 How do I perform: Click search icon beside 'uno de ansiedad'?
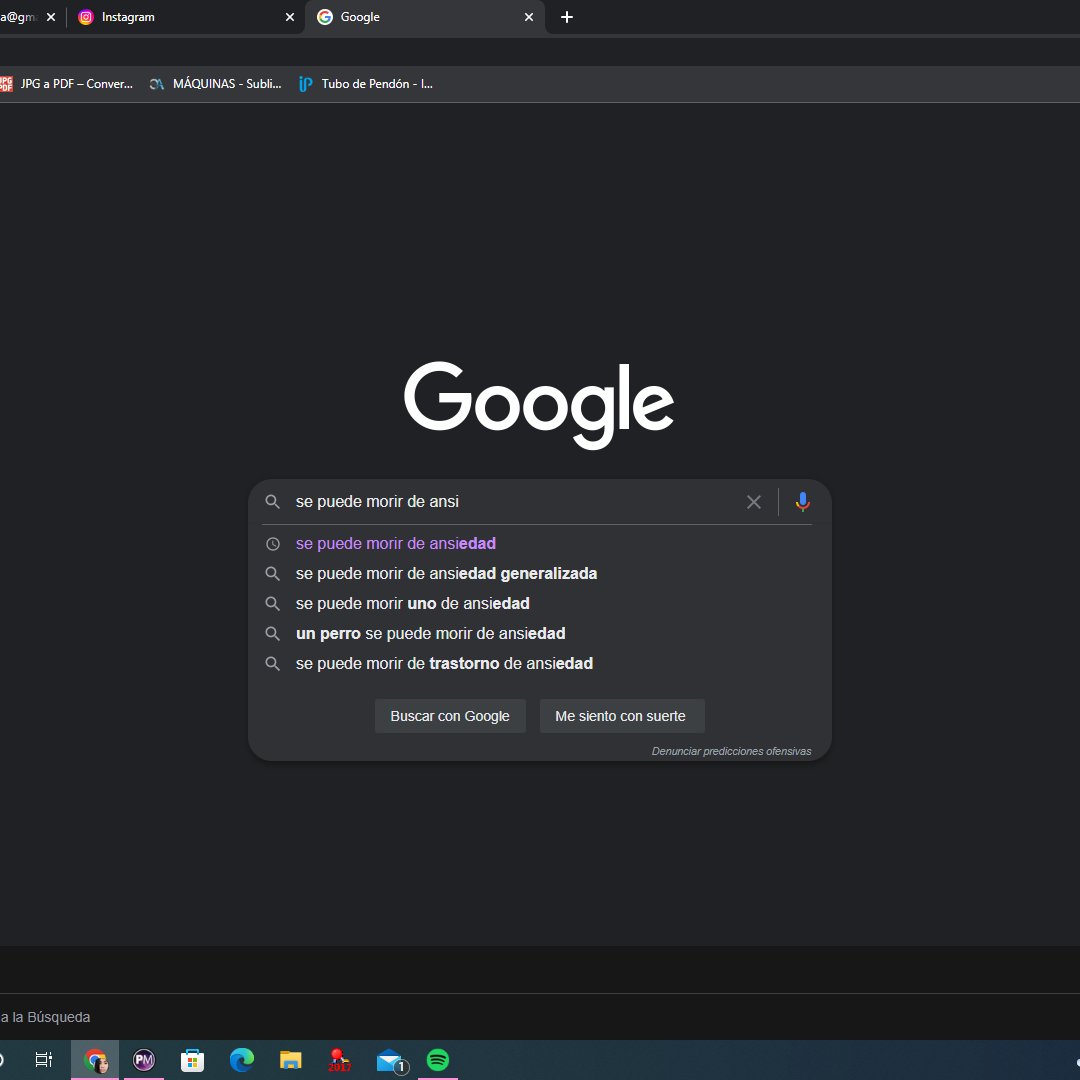coord(273,604)
